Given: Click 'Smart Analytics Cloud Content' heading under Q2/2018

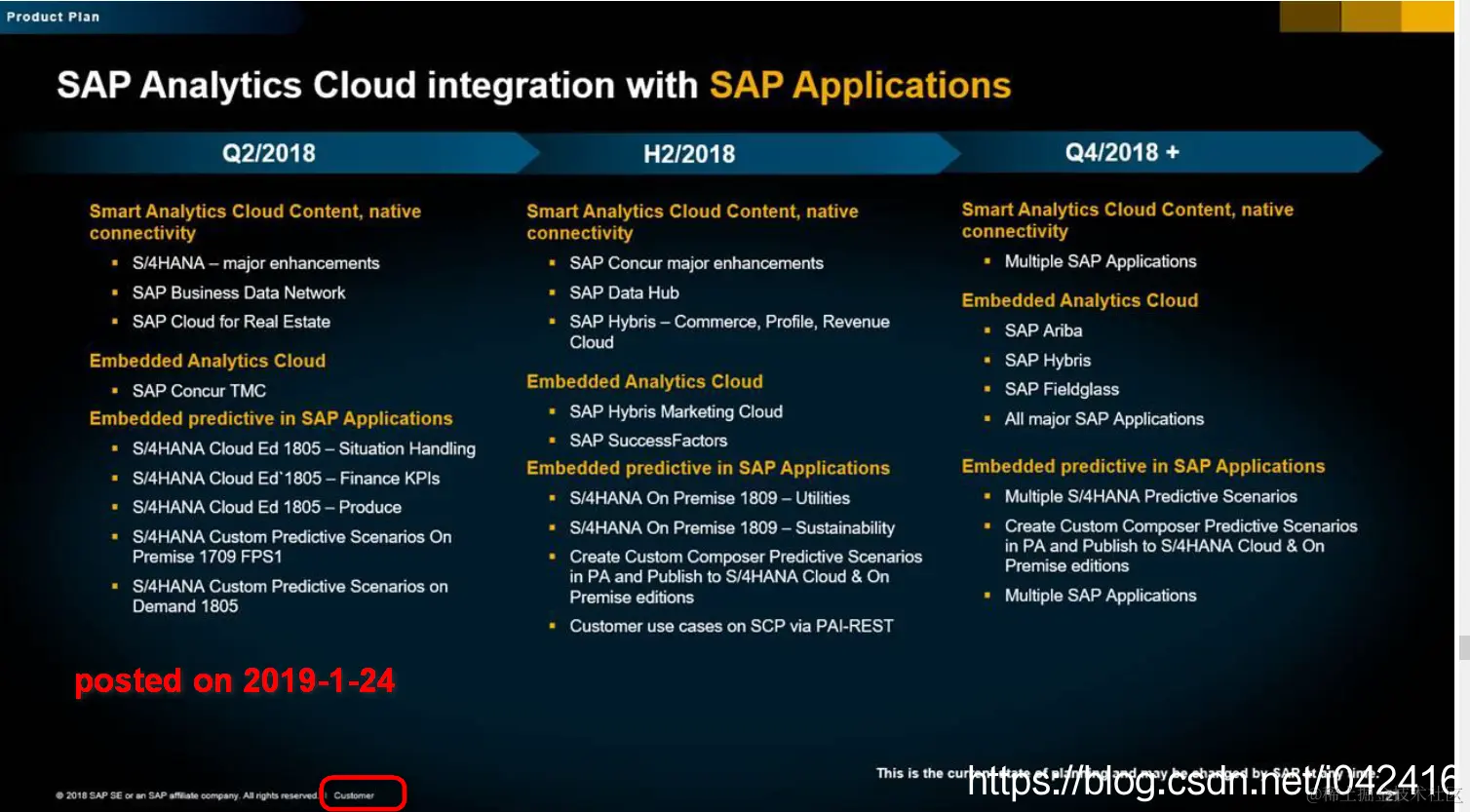Looking at the screenshot, I should click(255, 221).
